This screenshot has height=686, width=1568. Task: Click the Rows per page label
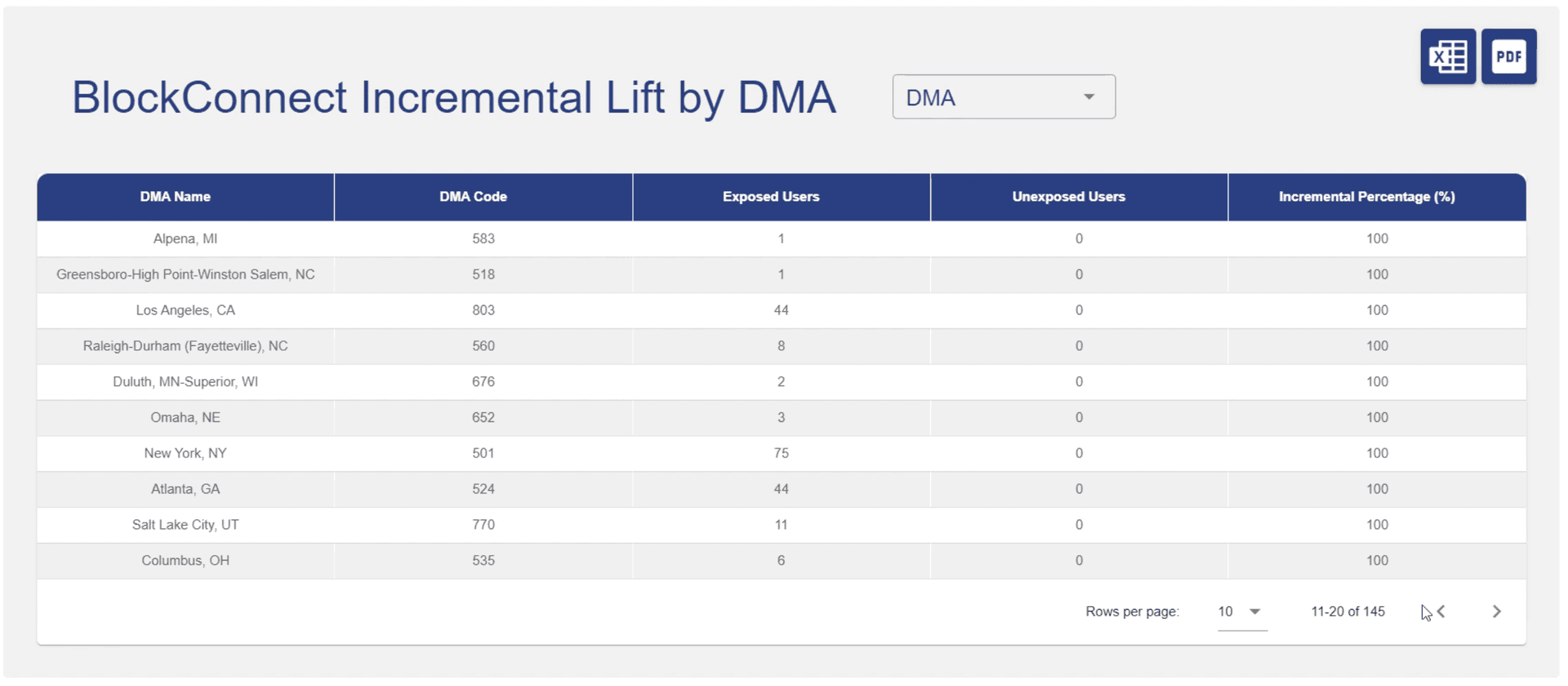1133,612
